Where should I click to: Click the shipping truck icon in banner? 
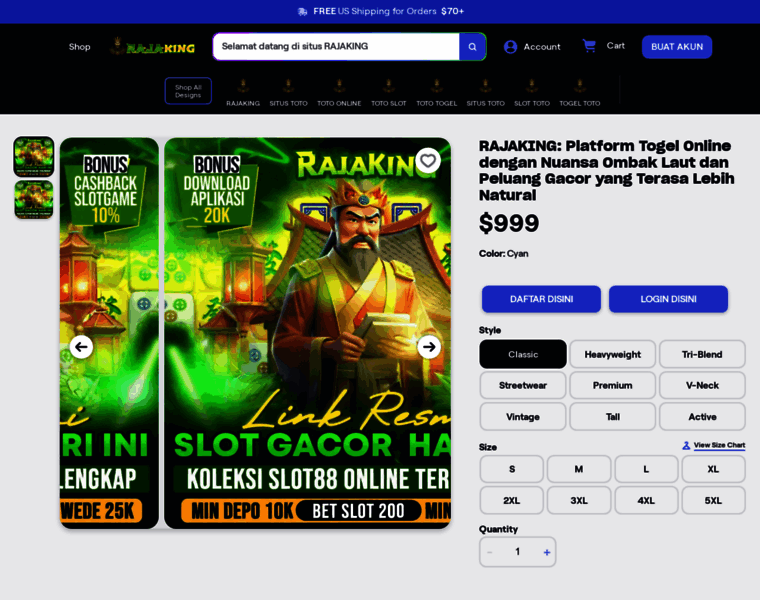coord(302,12)
